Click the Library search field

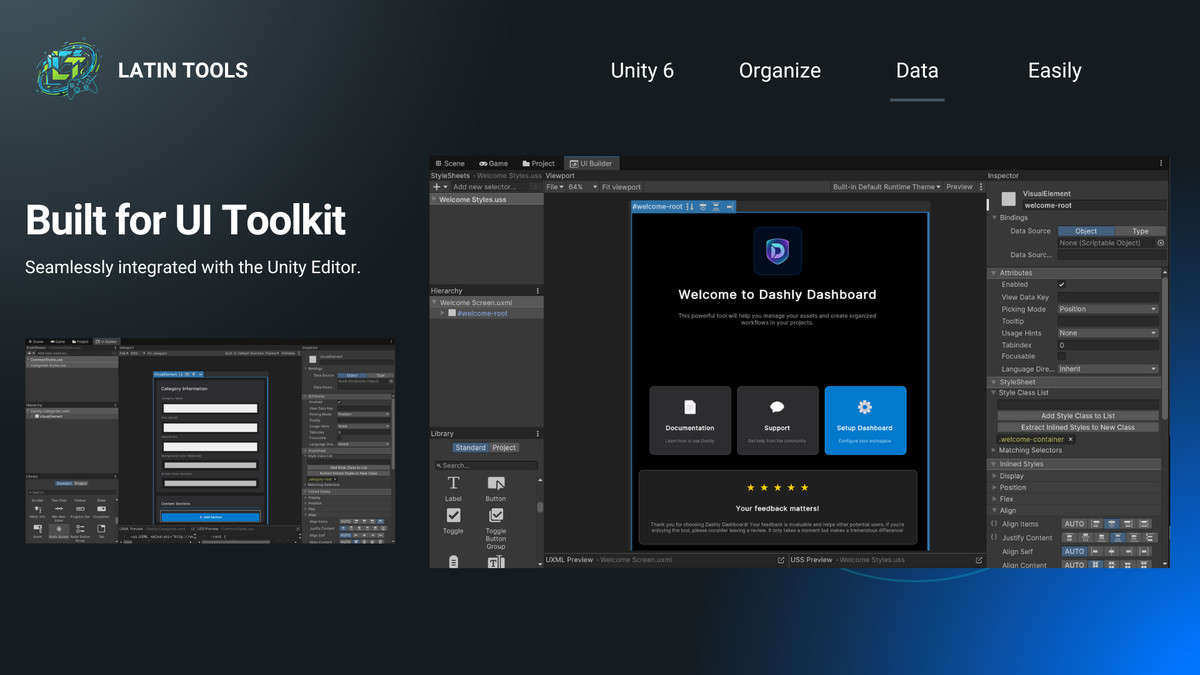tap(485, 464)
